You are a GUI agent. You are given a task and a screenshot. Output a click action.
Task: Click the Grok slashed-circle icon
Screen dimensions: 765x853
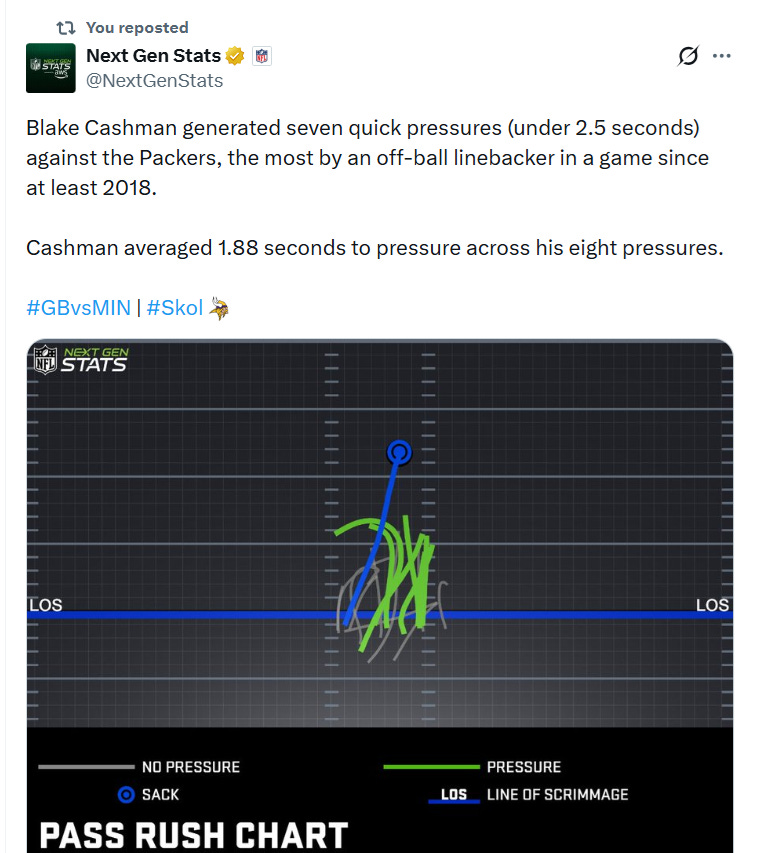[688, 55]
